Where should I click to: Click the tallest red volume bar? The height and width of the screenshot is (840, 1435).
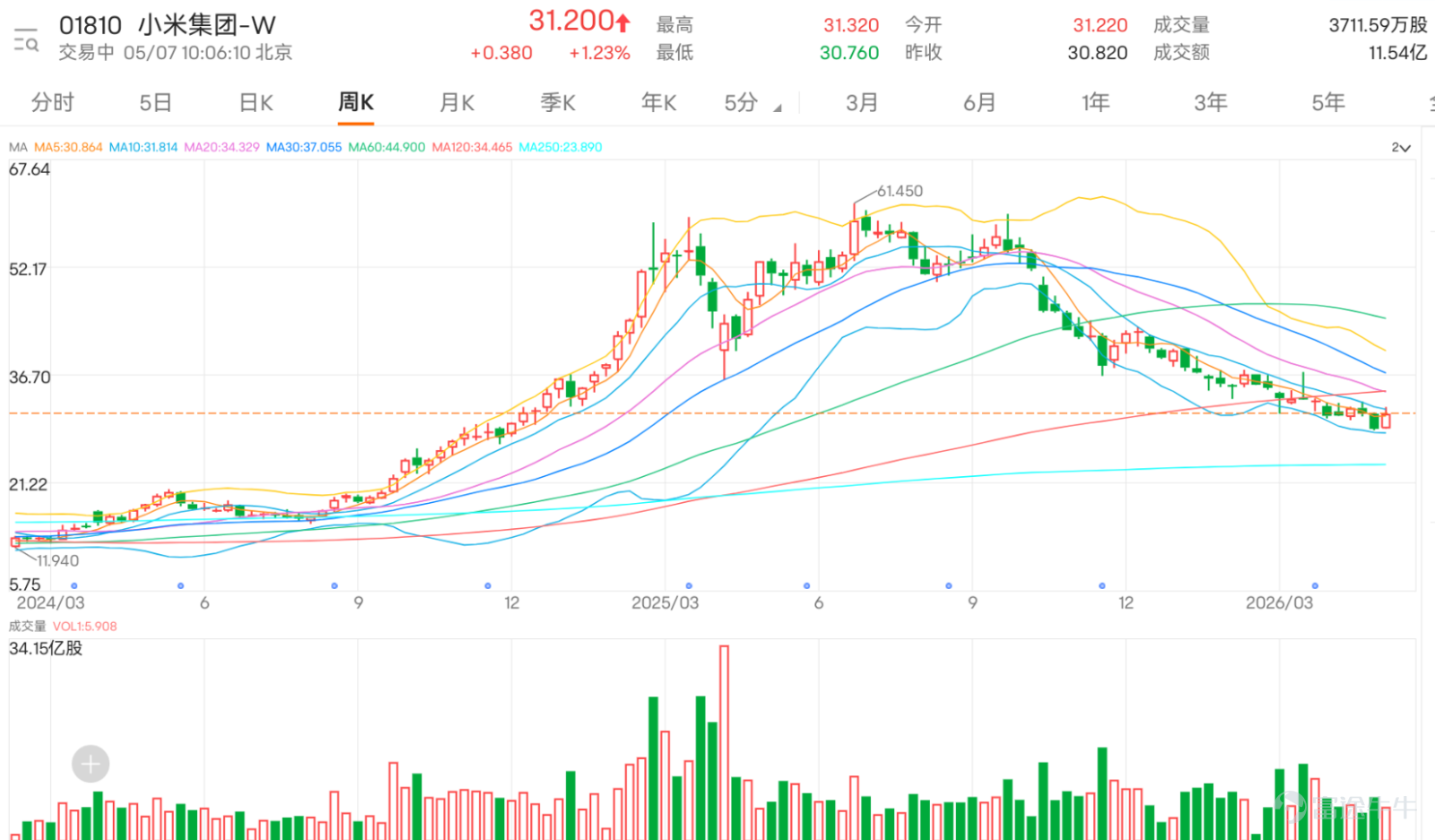pyautogui.click(x=724, y=742)
